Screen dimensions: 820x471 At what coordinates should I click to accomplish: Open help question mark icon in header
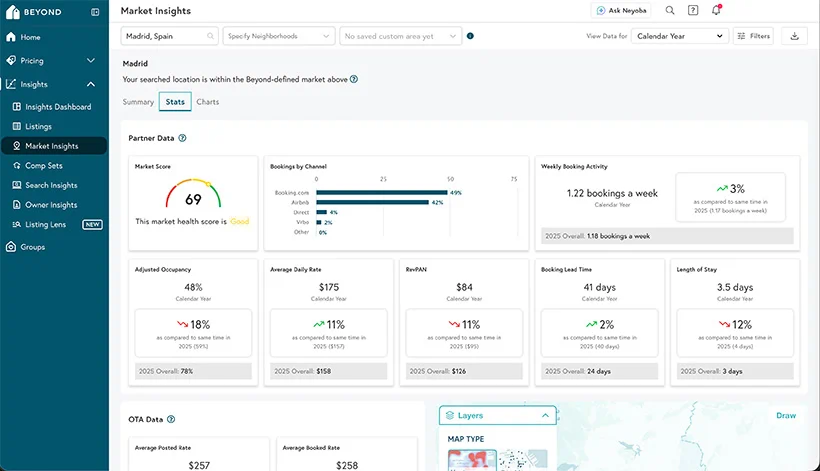(693, 10)
